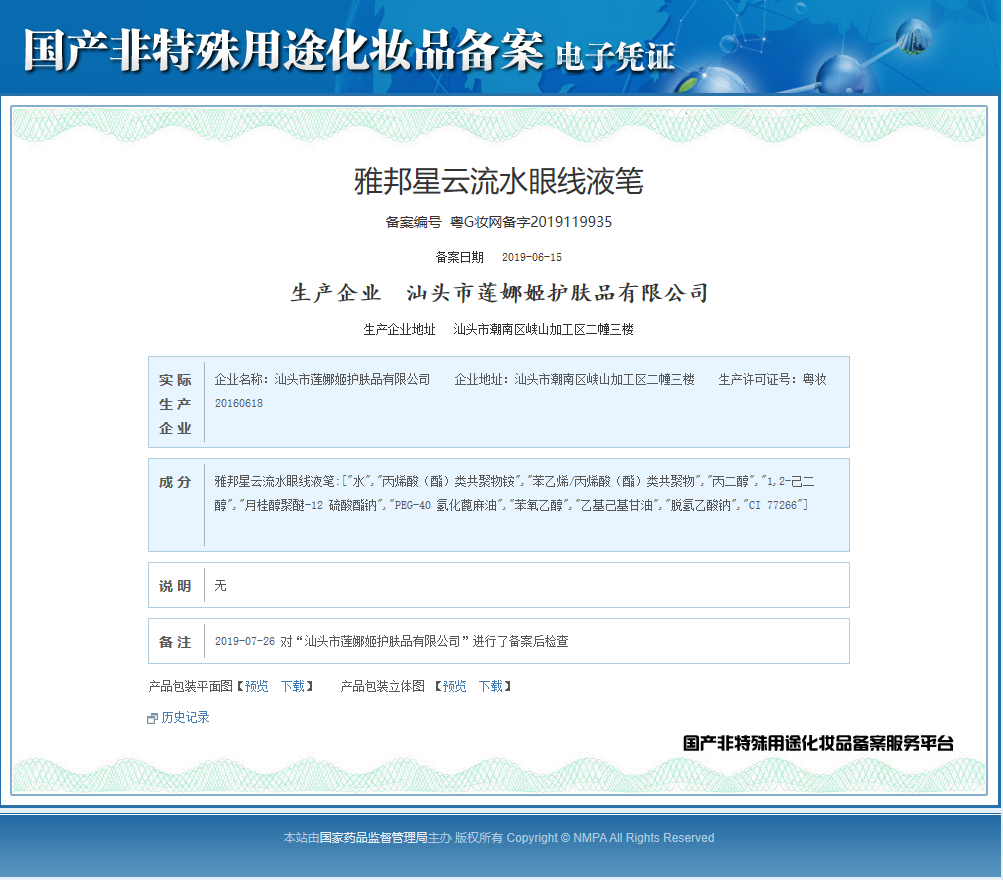Click the manufacturer name 汕头市莲娜姬护肤品有限公司 heading
Screen dimensions: 1003x880
pyautogui.click(x=557, y=293)
